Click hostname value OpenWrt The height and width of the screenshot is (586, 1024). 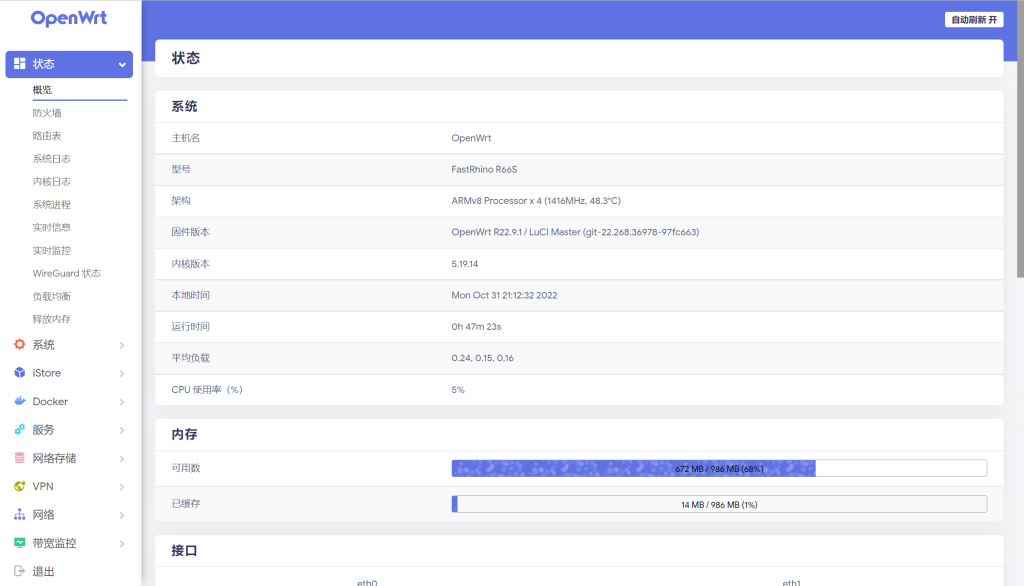[471, 138]
